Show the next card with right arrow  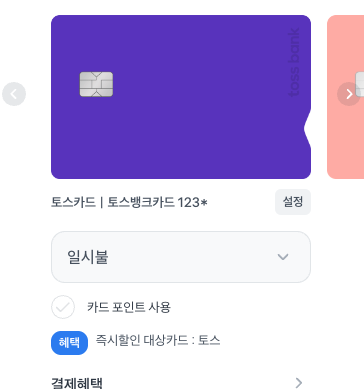point(349,94)
